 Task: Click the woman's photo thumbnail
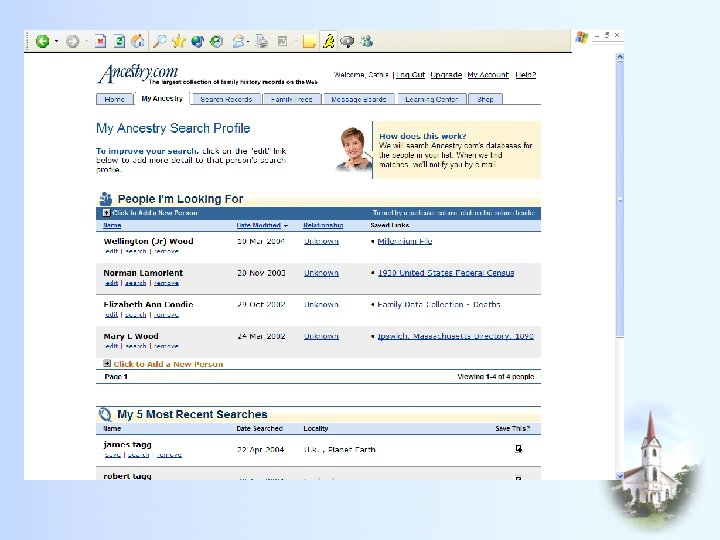pyautogui.click(x=354, y=149)
